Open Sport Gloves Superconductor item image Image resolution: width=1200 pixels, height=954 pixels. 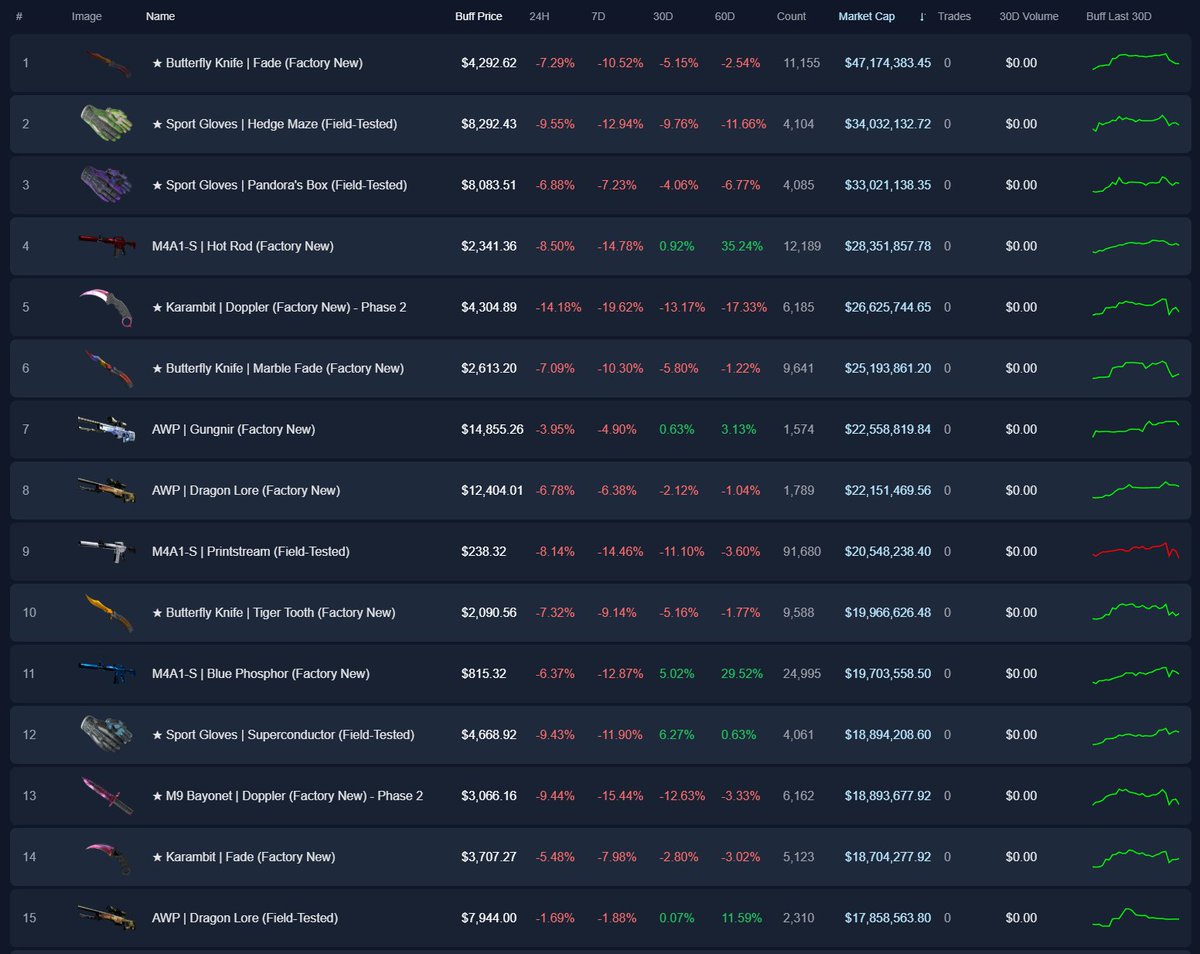(106, 734)
